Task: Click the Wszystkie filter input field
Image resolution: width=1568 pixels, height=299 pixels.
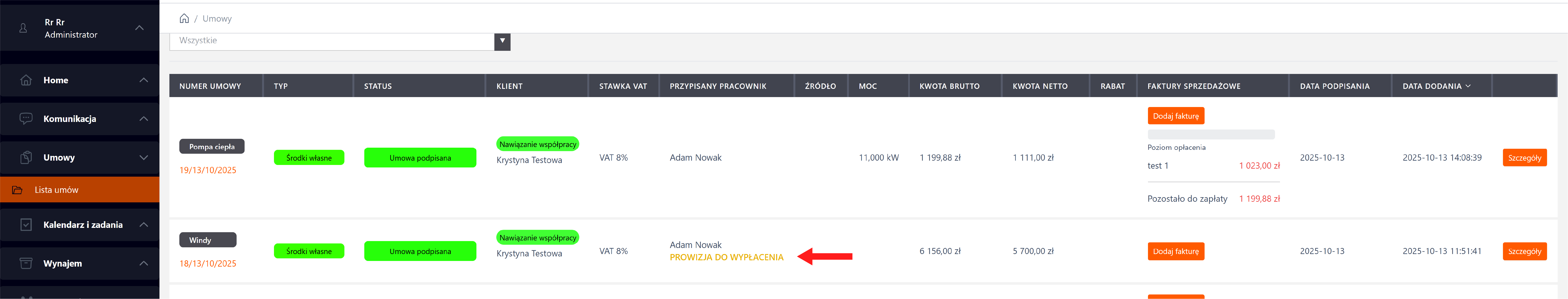Action: pyautogui.click(x=332, y=41)
